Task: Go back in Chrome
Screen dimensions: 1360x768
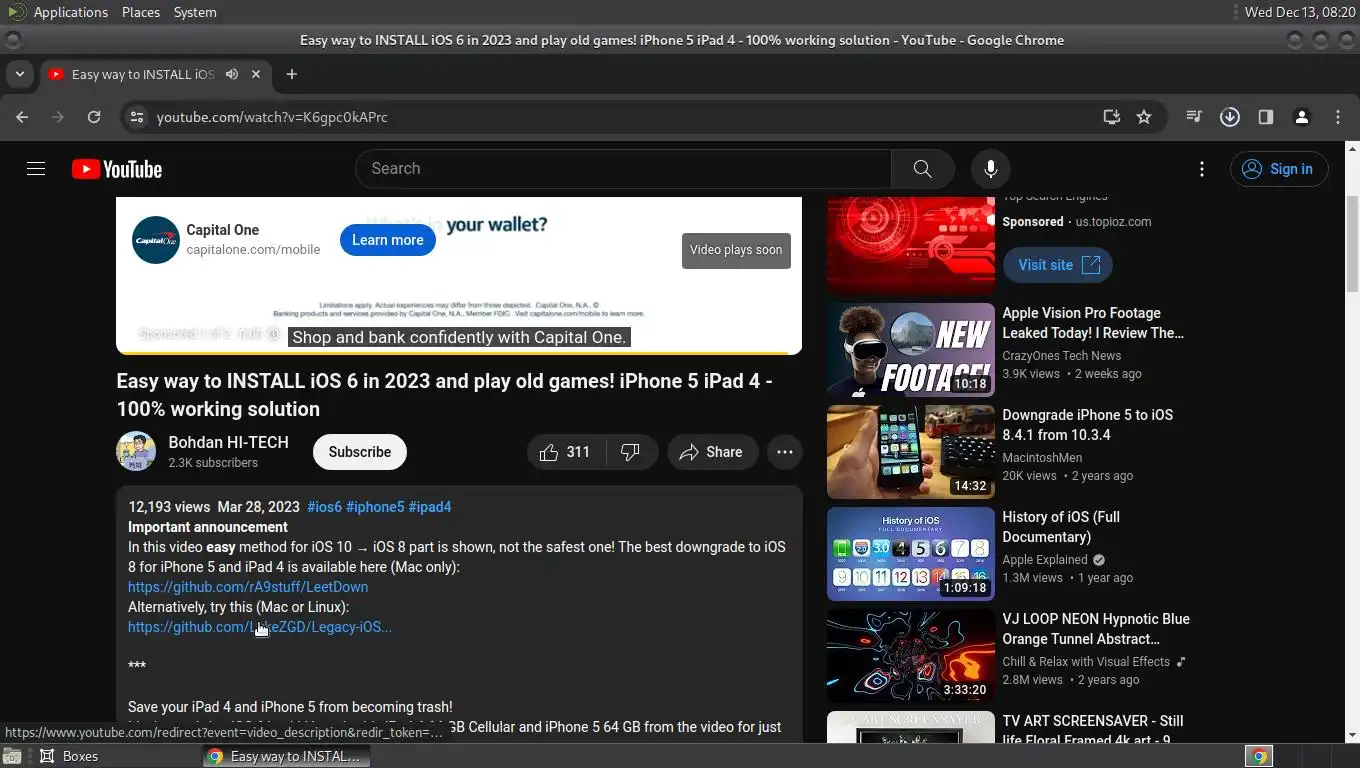Action: point(22,117)
